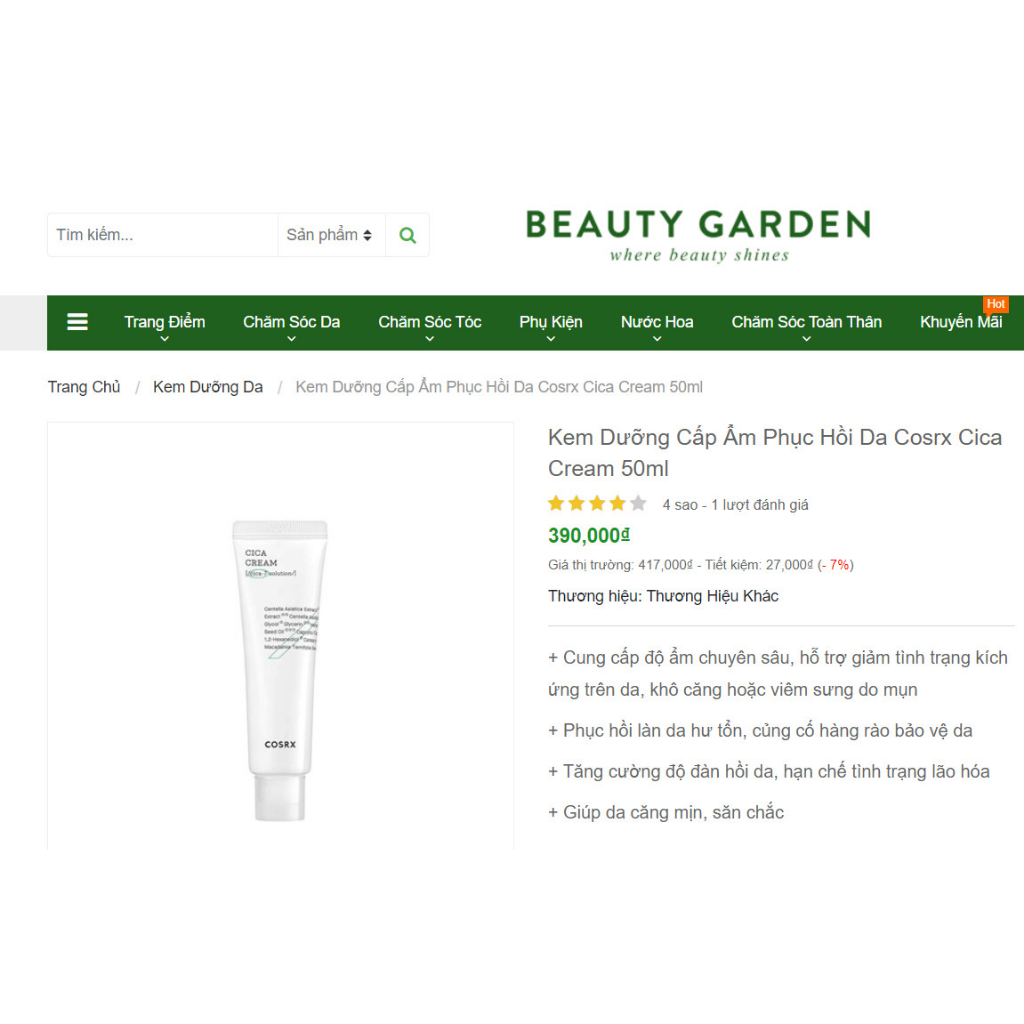This screenshot has width=1024, height=1024.
Task: Go to Khuyến Mãi promotions
Action: pos(961,322)
